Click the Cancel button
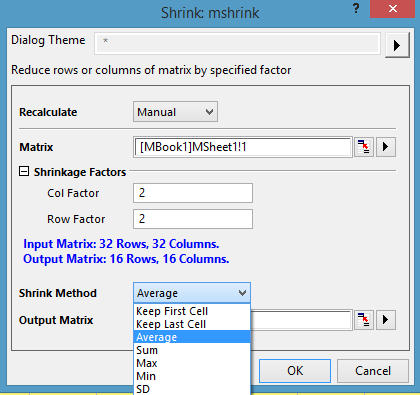420x395 pixels. (373, 371)
